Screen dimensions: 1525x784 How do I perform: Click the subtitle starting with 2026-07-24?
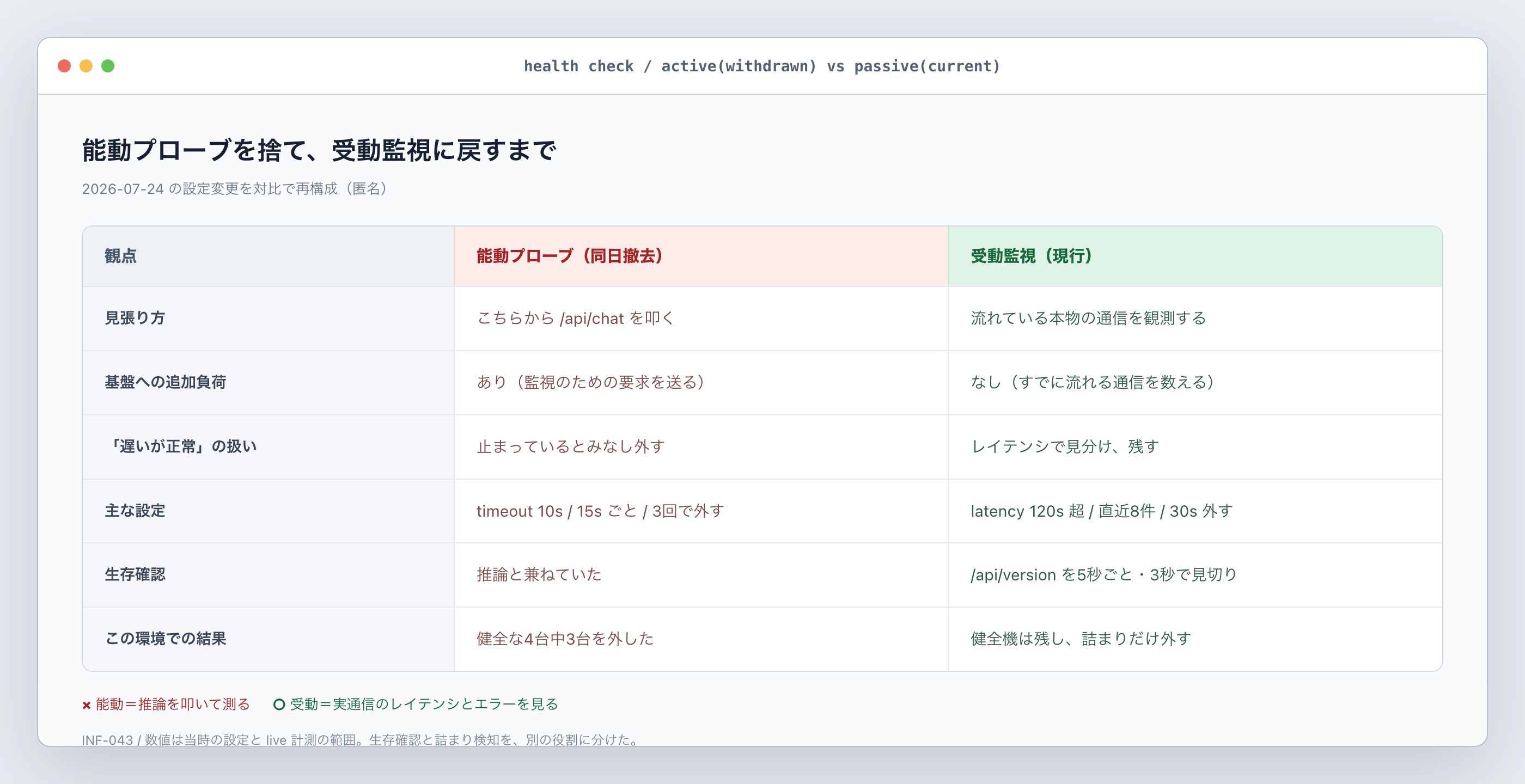[x=235, y=189]
